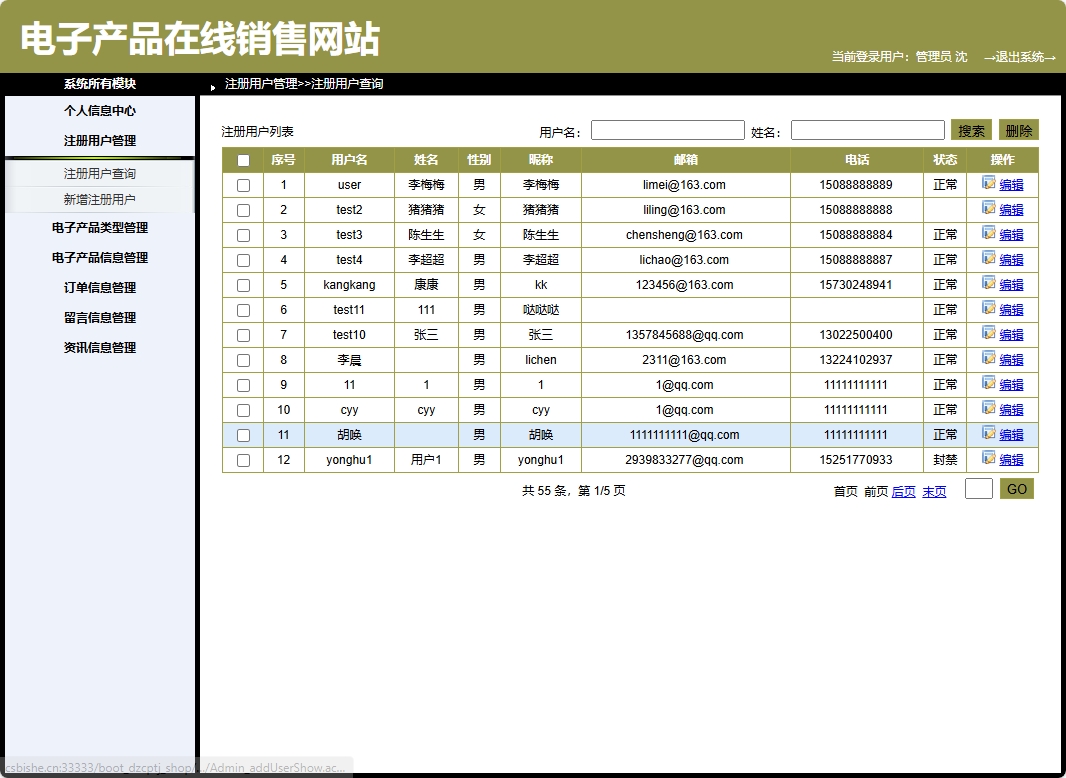
Task: Select the checkbox on the yonghu1 row
Action: (242, 459)
